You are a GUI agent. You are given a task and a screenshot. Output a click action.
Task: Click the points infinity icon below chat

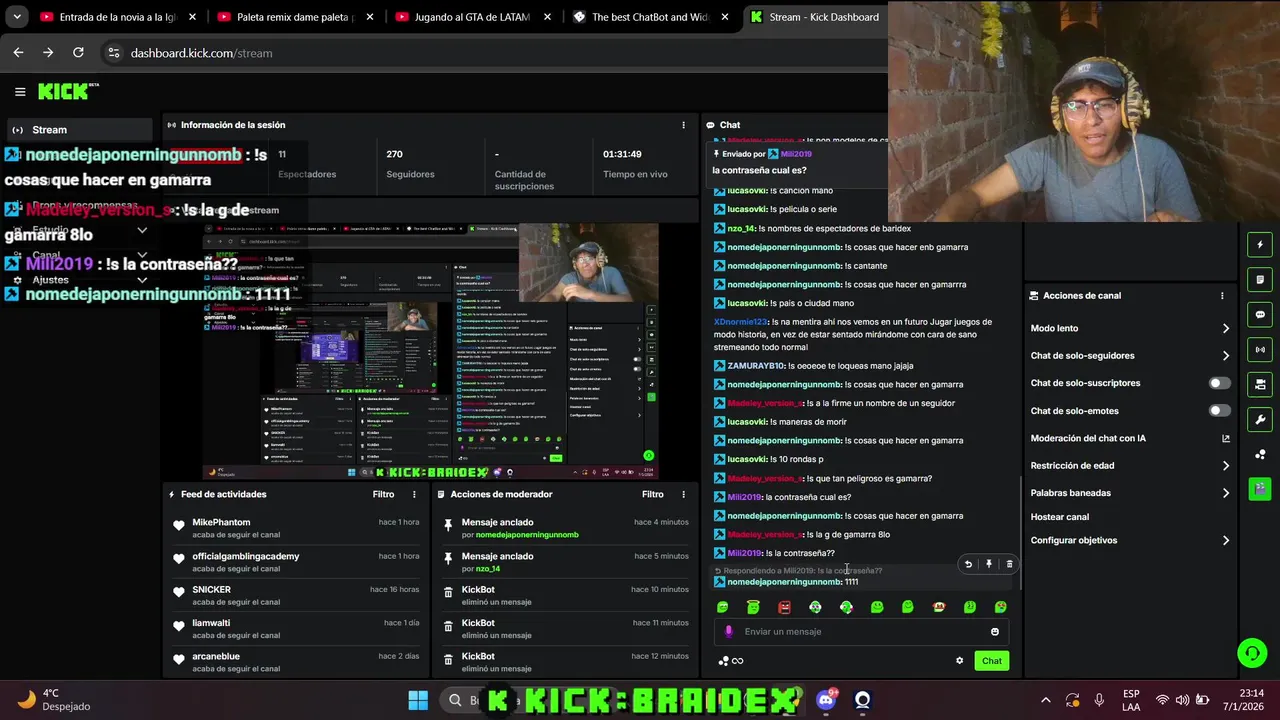pos(731,660)
